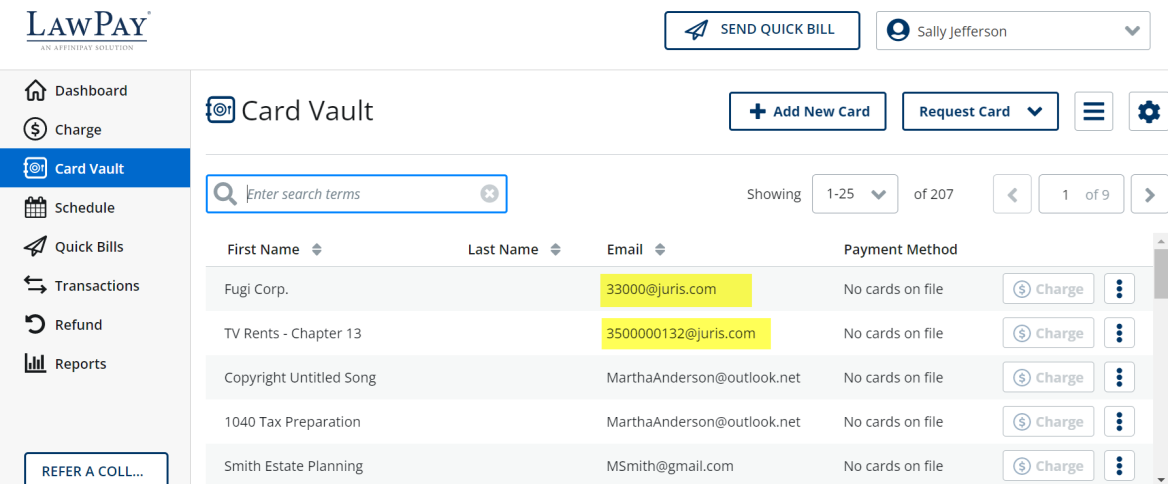This screenshot has width=1168, height=484.
Task: Open the 1-25 showing range dropdown
Action: tap(854, 194)
